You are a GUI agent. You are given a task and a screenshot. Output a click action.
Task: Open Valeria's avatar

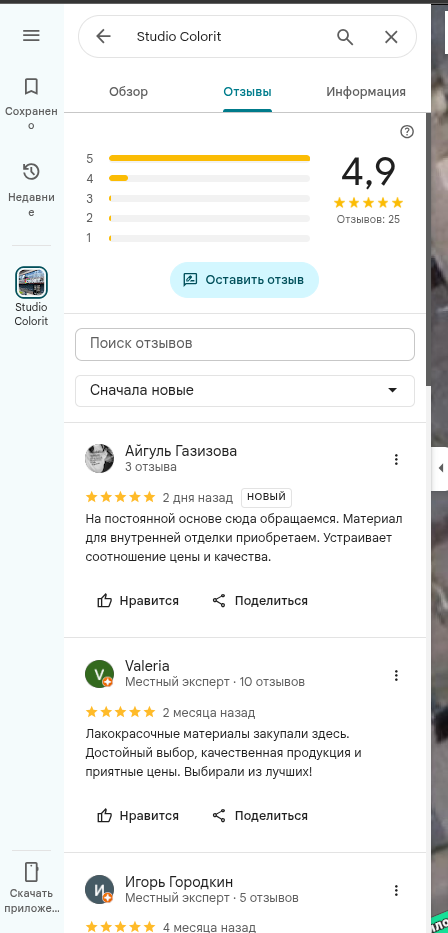[x=99, y=674]
